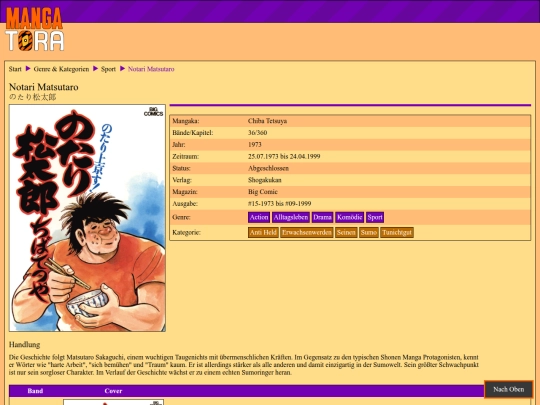
Task: Click the Kategorie: row label
Action: (186, 232)
